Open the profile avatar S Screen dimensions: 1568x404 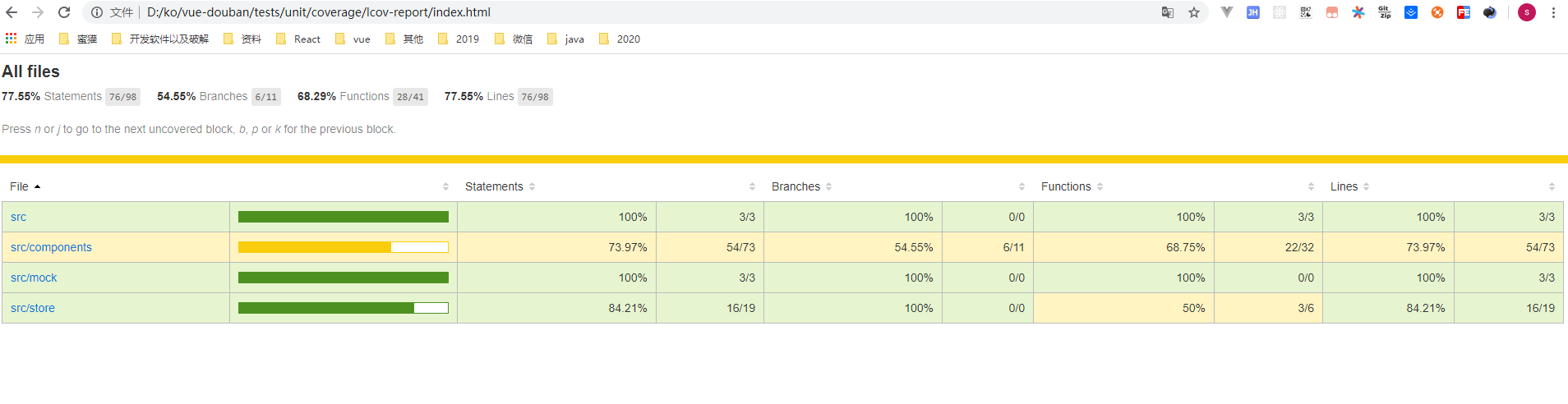click(1527, 12)
